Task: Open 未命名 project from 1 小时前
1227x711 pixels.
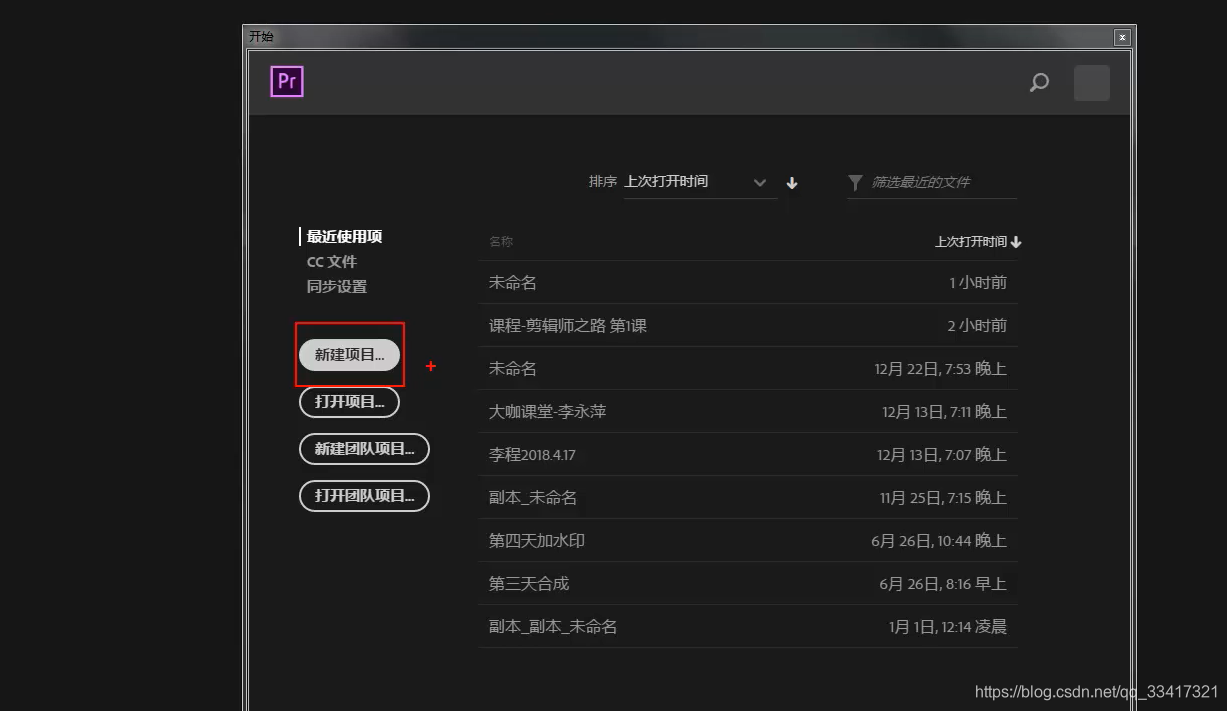Action: click(x=748, y=283)
